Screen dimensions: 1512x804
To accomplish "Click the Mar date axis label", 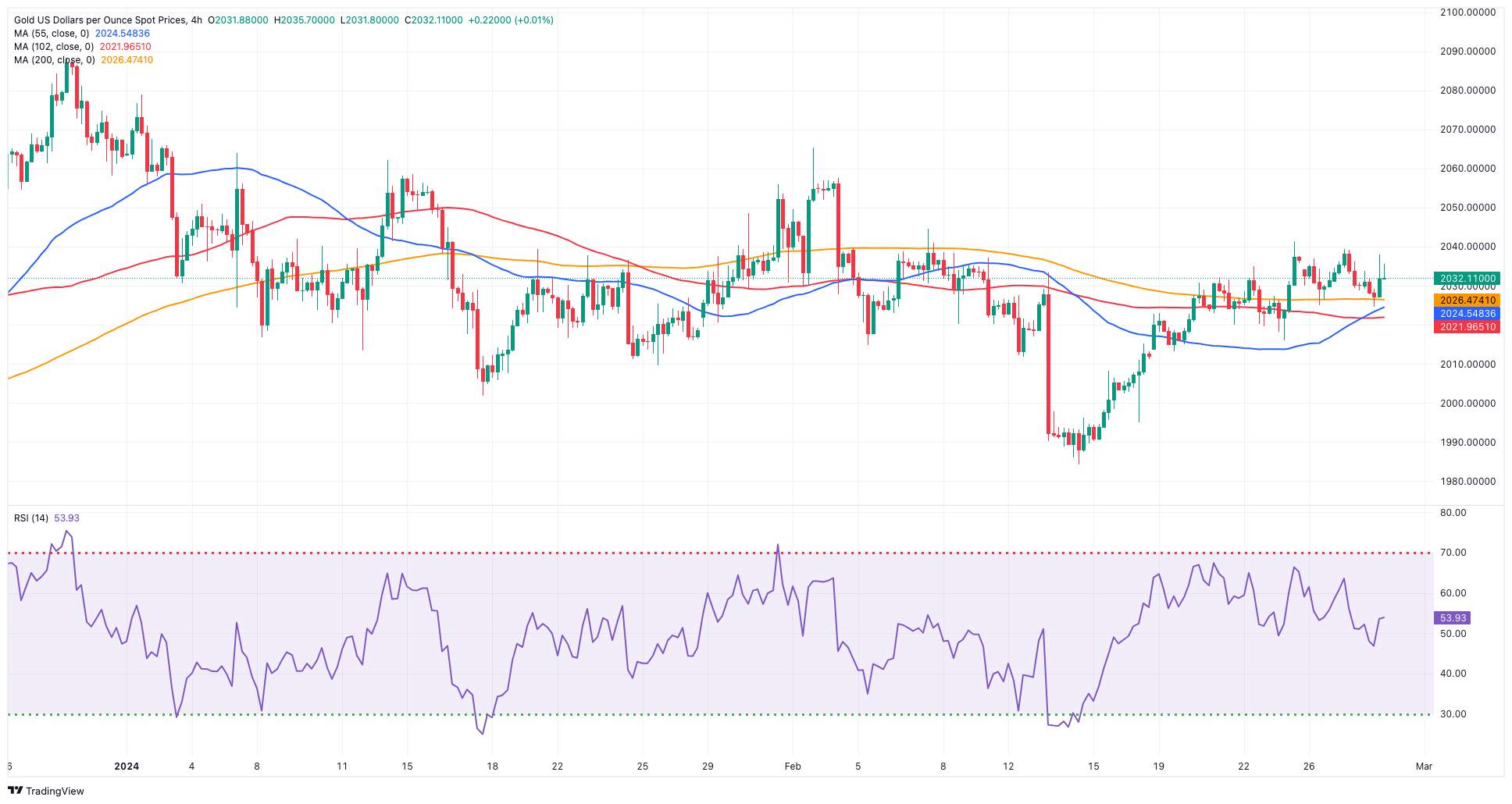I will click(x=1424, y=767).
